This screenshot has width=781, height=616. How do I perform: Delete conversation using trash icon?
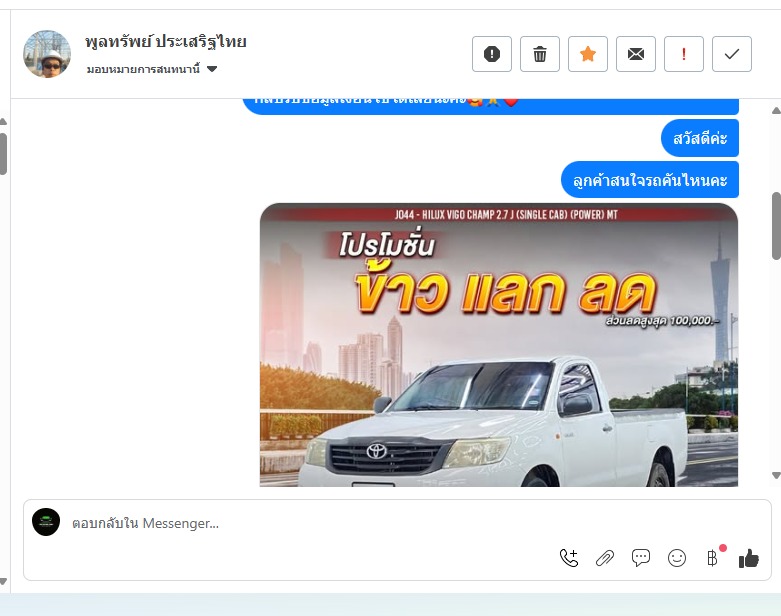pos(539,54)
